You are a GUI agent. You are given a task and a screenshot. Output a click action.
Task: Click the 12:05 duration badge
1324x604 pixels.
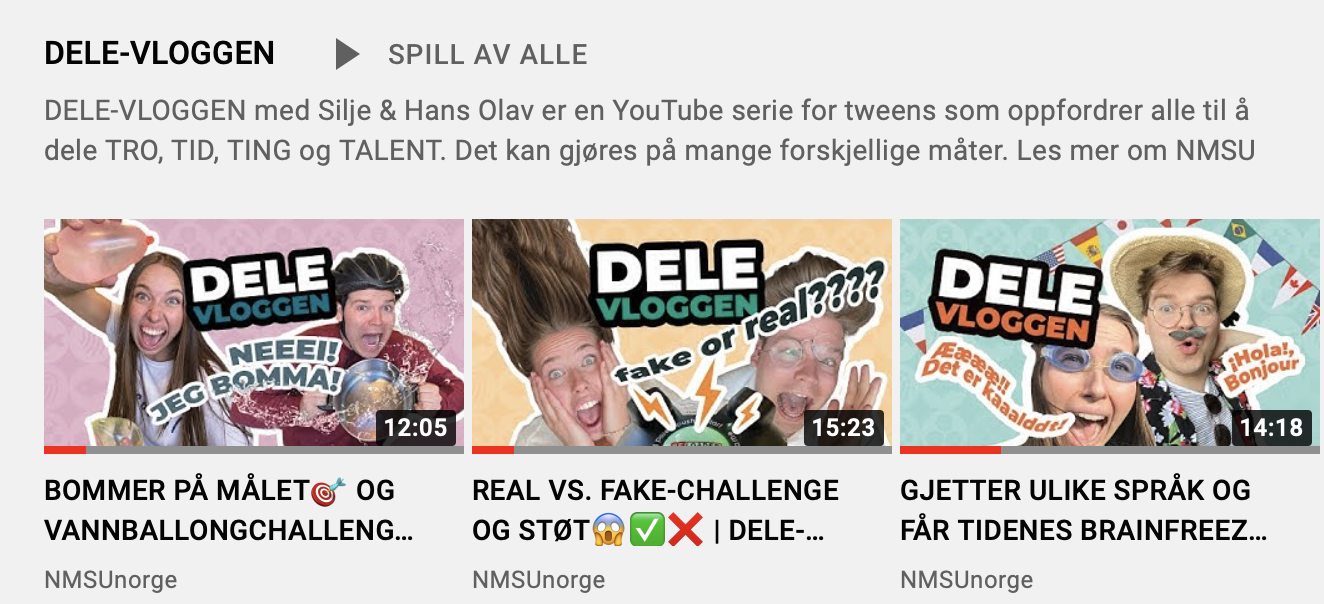pyautogui.click(x=415, y=428)
